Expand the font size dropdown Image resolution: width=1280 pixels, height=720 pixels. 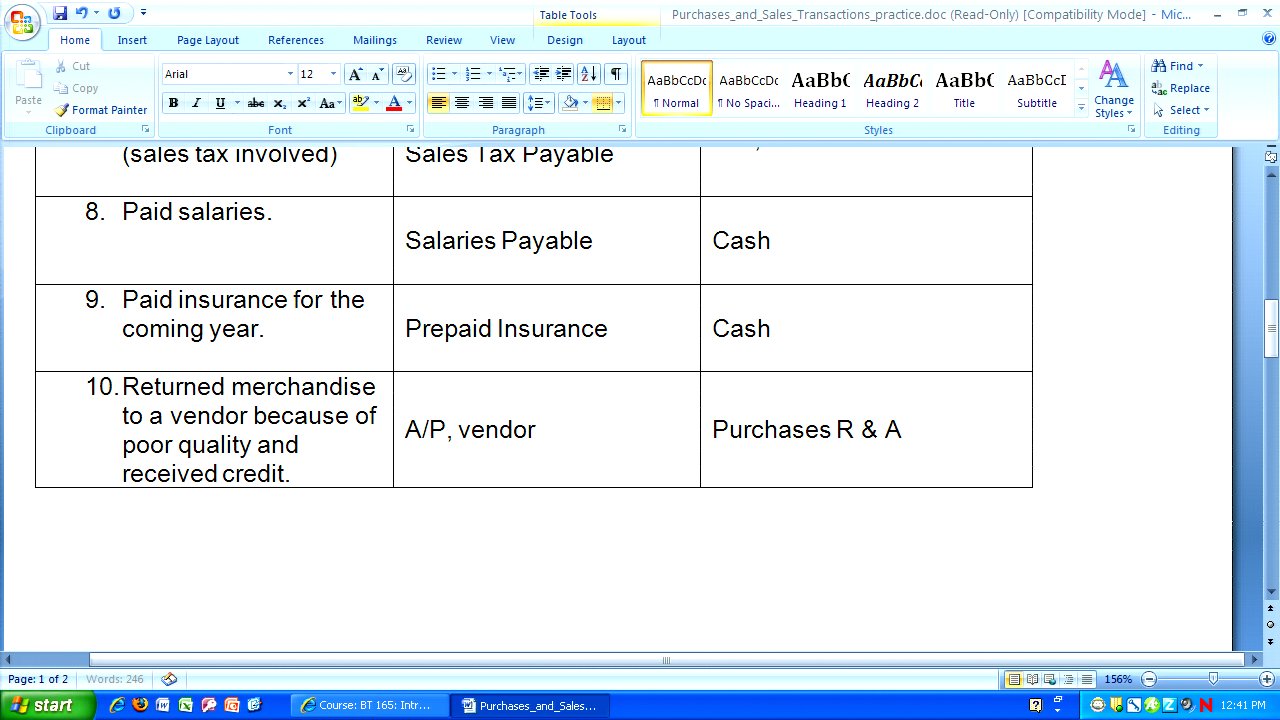point(333,74)
